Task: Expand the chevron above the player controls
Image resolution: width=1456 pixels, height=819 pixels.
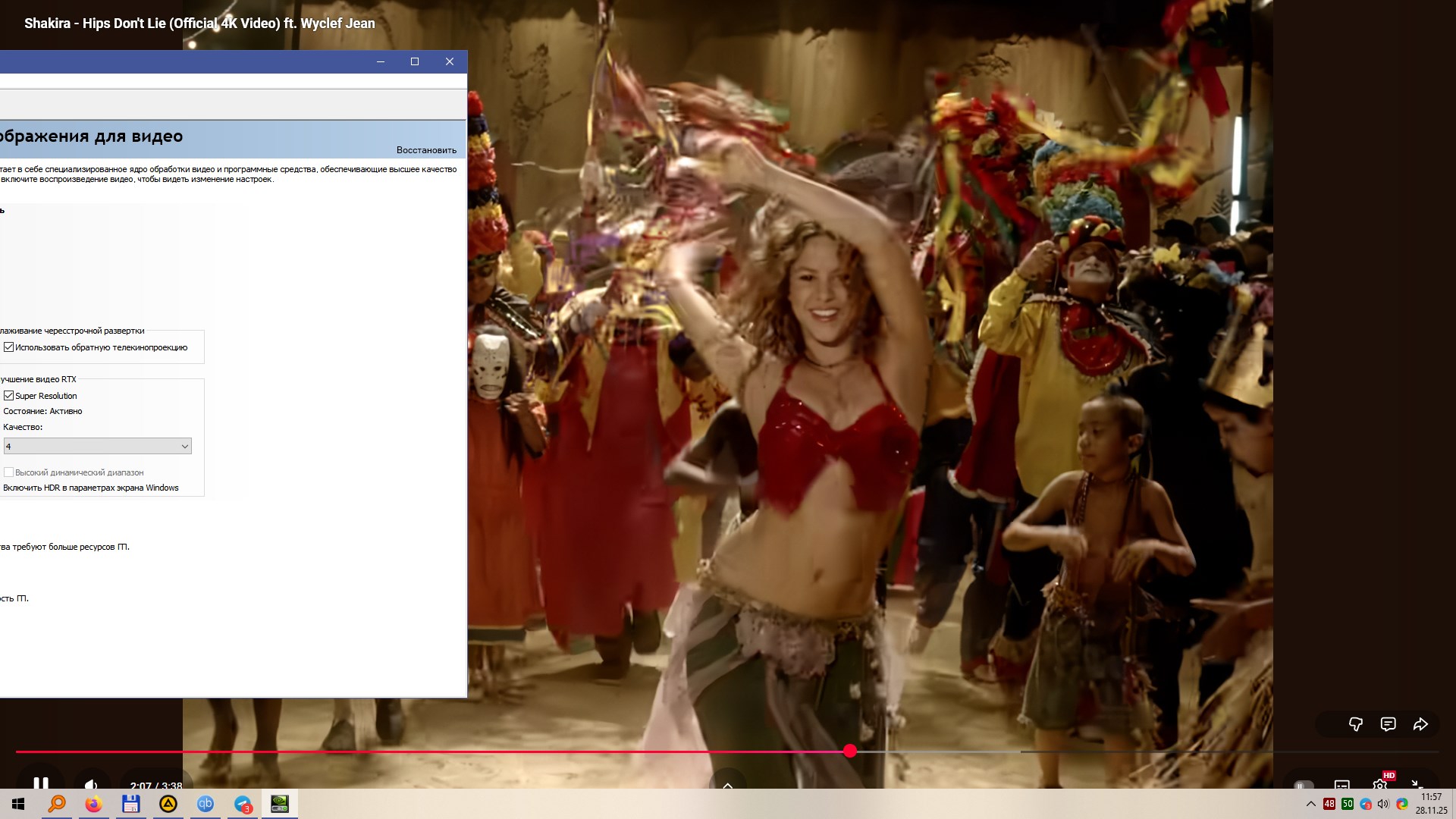Action: [x=727, y=786]
